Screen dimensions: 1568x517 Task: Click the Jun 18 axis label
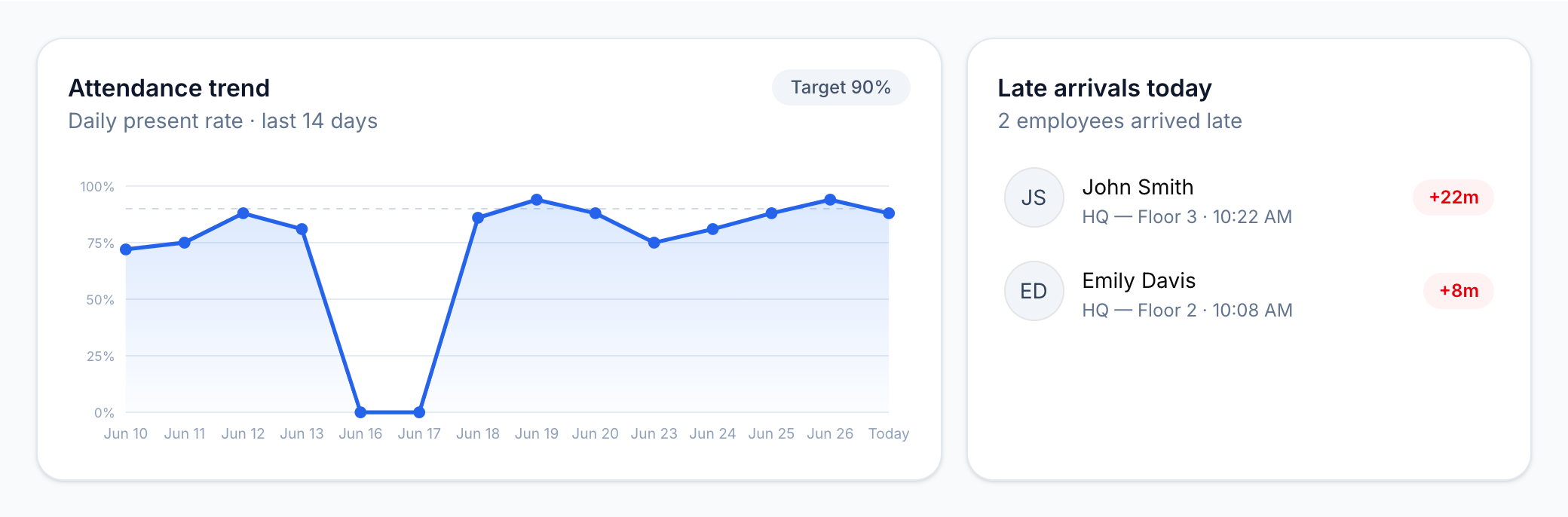(x=478, y=433)
